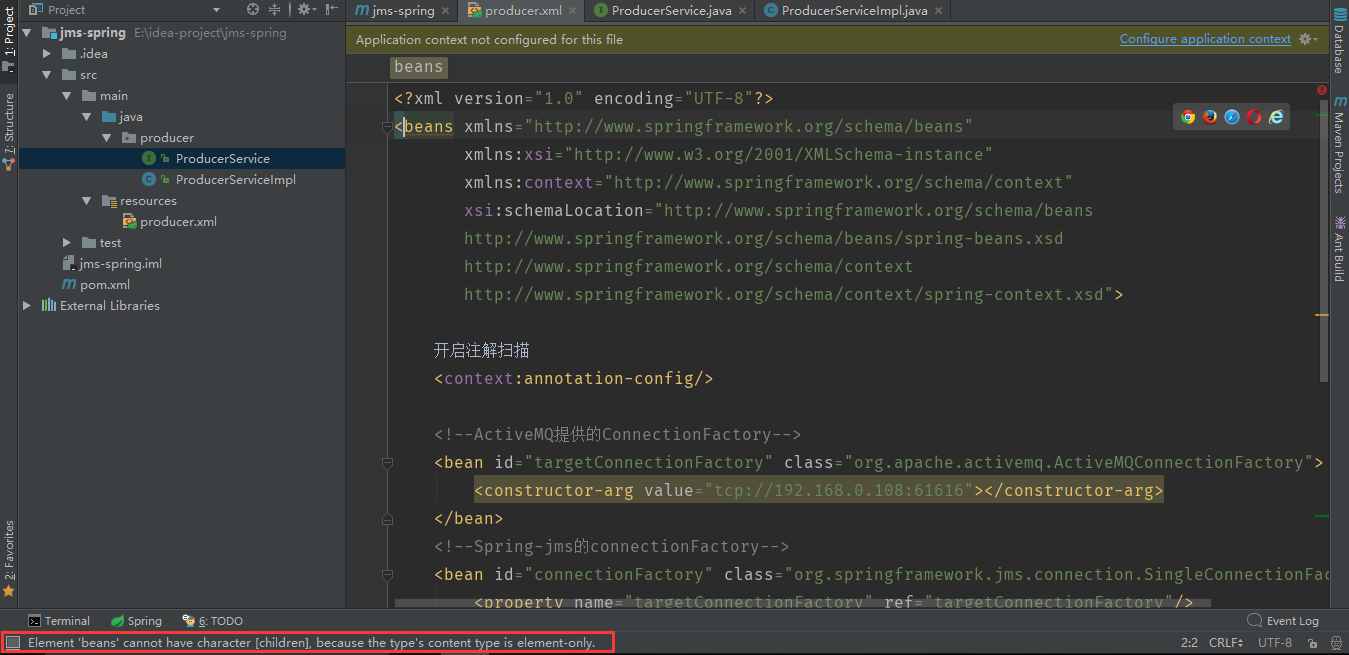The width and height of the screenshot is (1349, 655).
Task: Open in Firefox browser icon
Action: coord(1210,117)
